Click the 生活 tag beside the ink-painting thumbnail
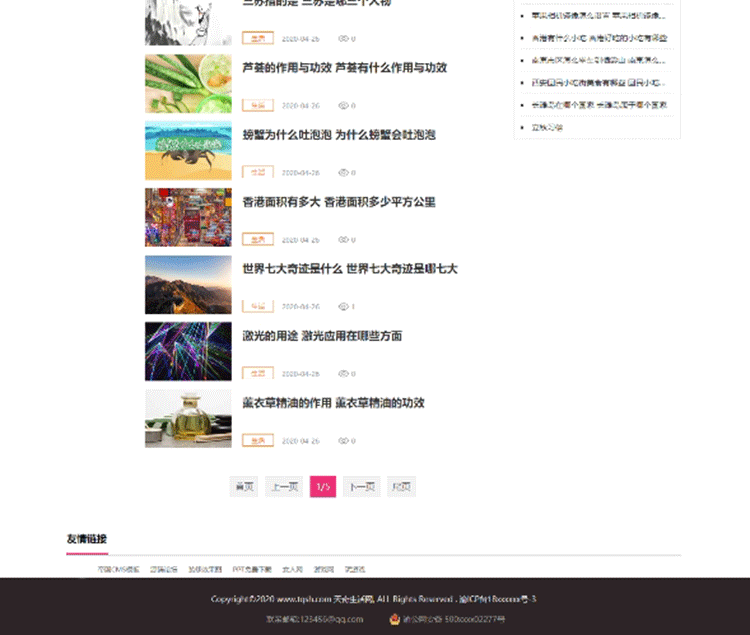The height and width of the screenshot is (635, 750). coord(258,38)
